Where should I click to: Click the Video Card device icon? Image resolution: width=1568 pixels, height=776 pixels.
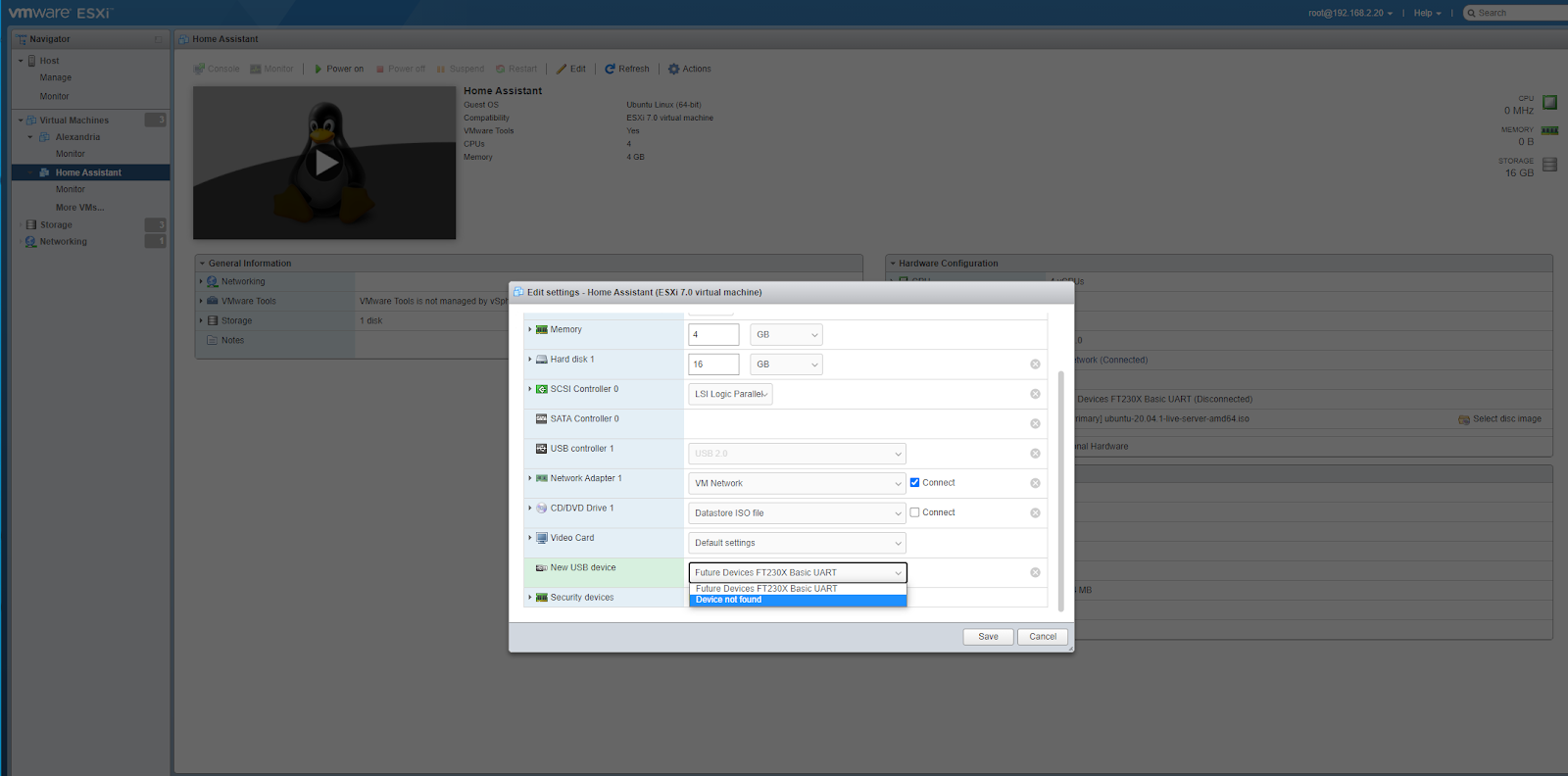(x=542, y=538)
